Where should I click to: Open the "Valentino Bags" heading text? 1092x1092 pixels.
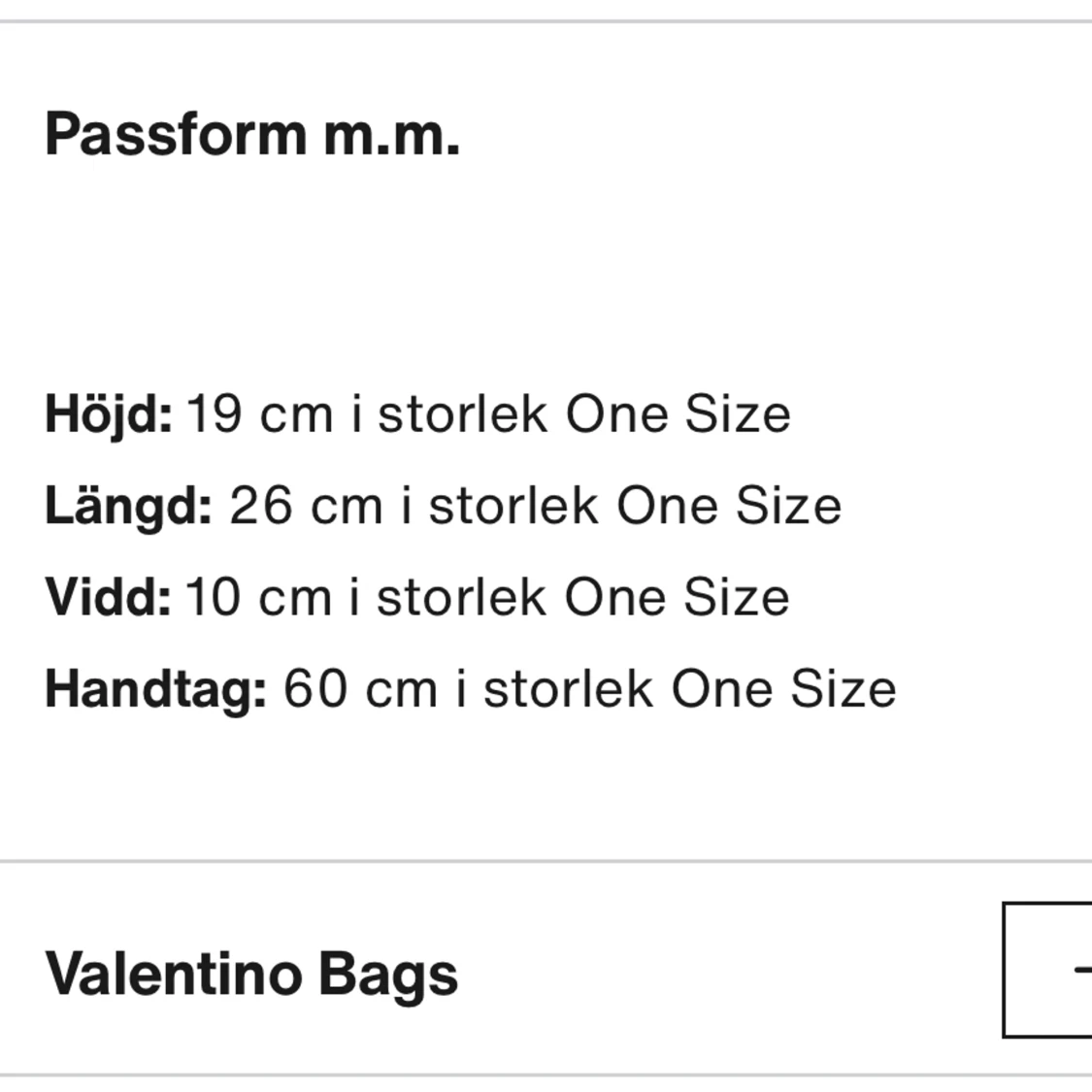coord(251,974)
